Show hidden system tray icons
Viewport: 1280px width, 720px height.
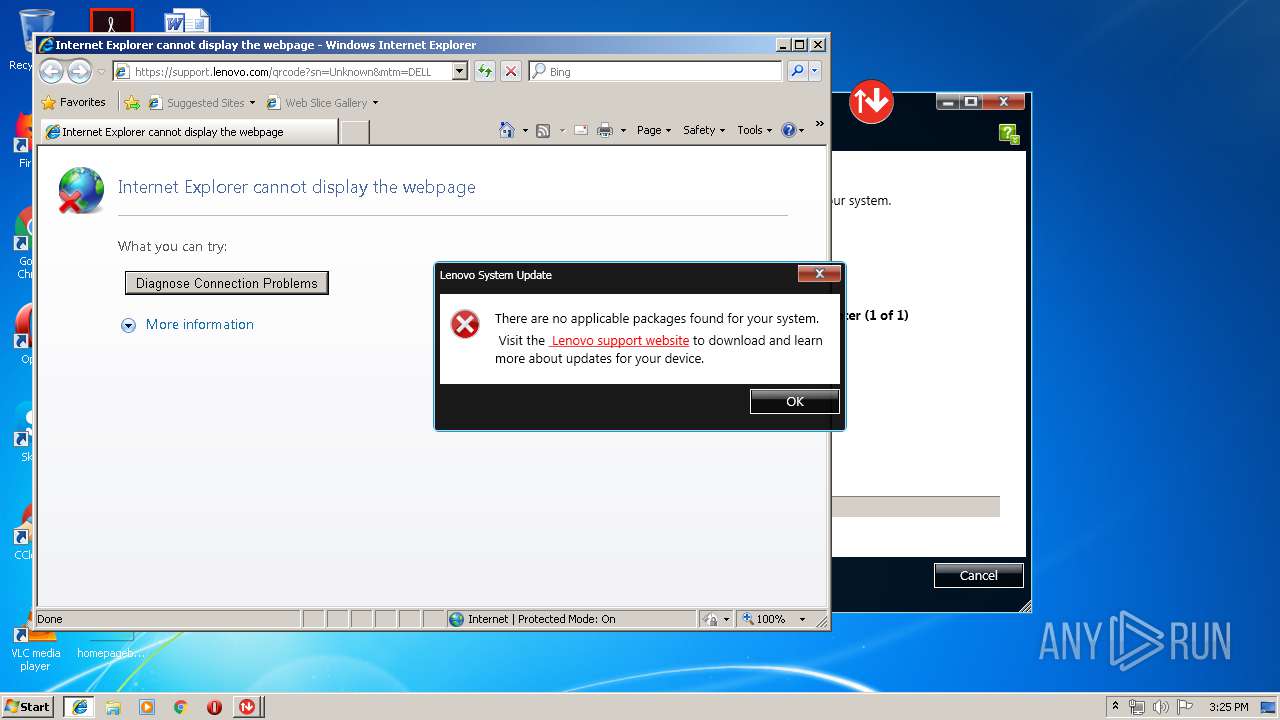[1115, 707]
